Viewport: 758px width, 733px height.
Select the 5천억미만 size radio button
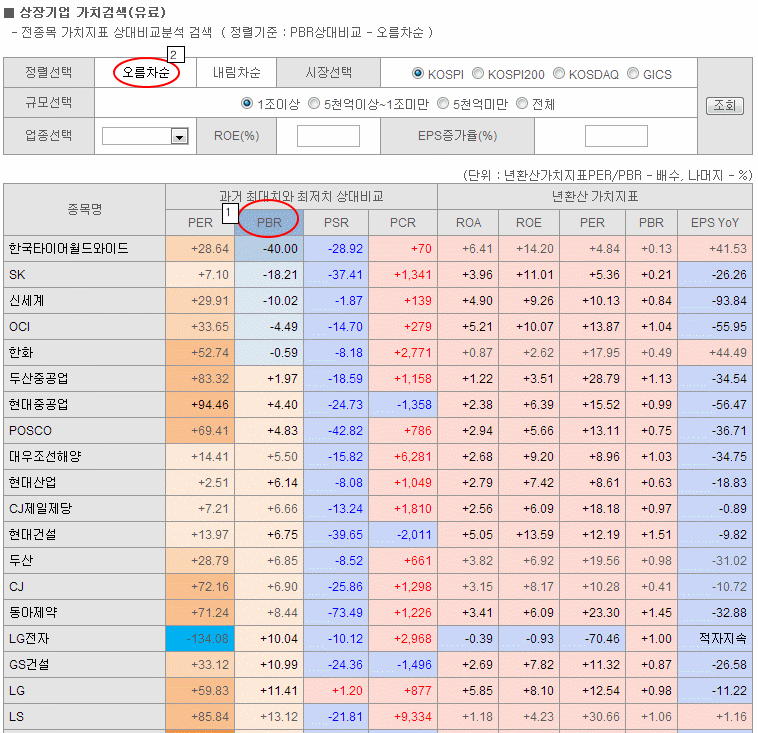pos(443,103)
